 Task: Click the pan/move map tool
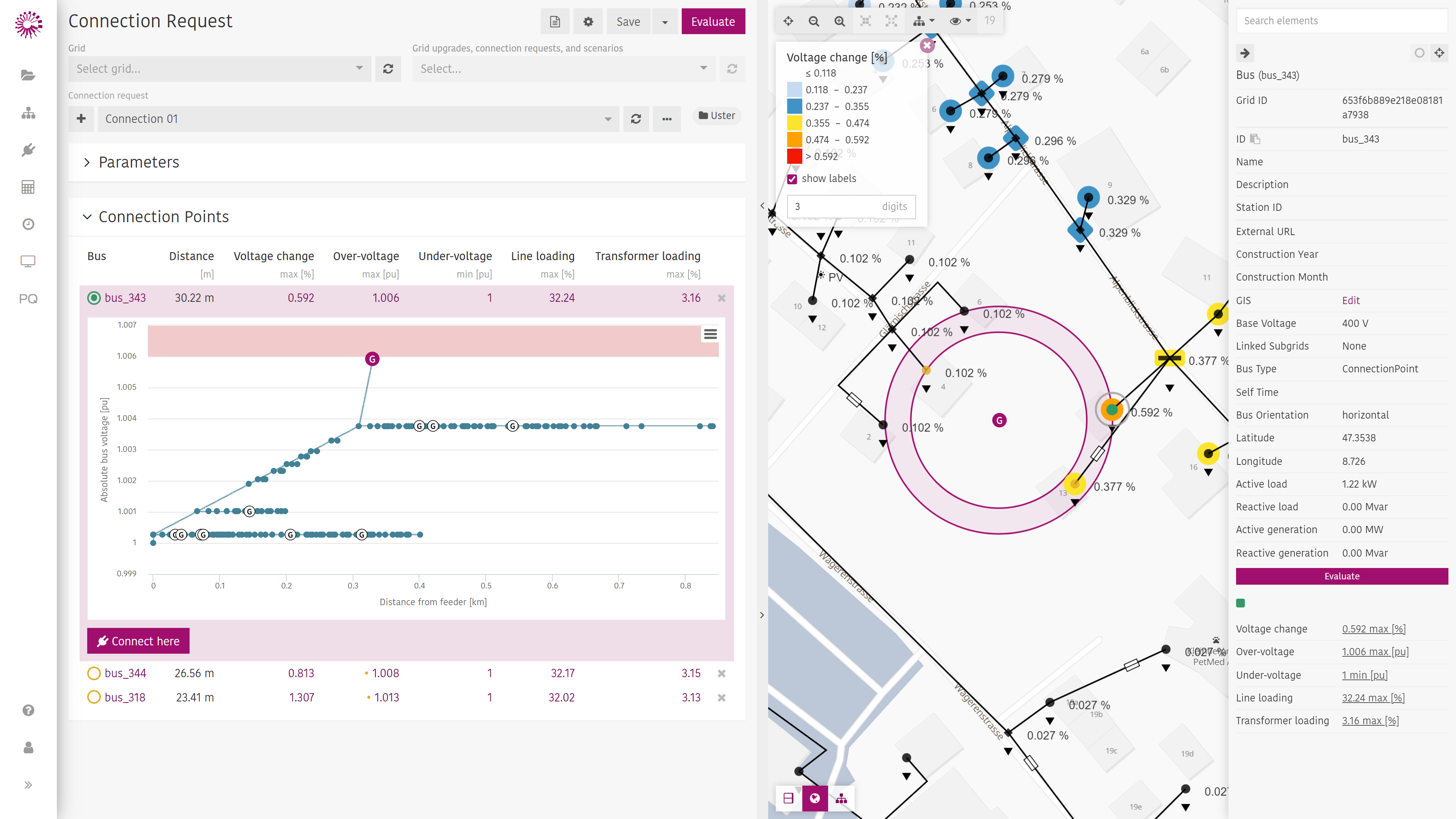coord(789,21)
